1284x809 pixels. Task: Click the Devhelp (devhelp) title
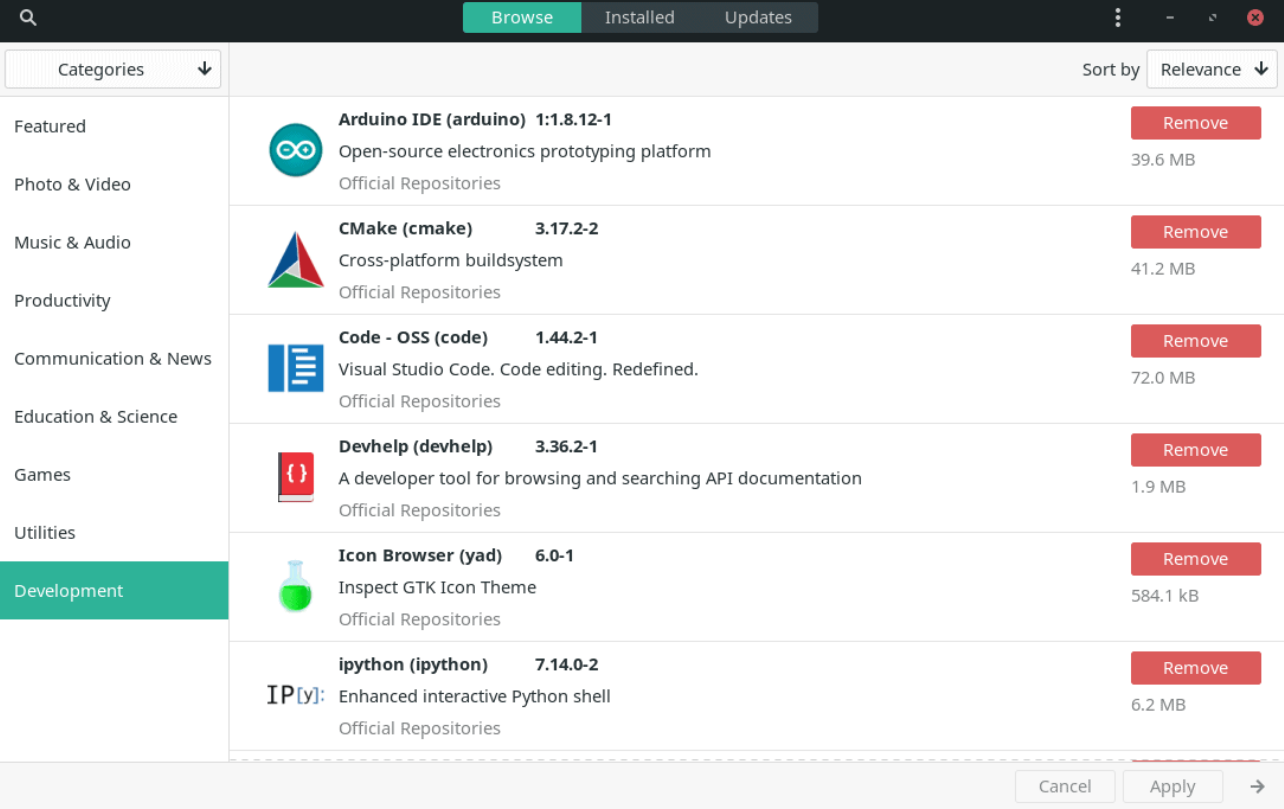tap(415, 446)
